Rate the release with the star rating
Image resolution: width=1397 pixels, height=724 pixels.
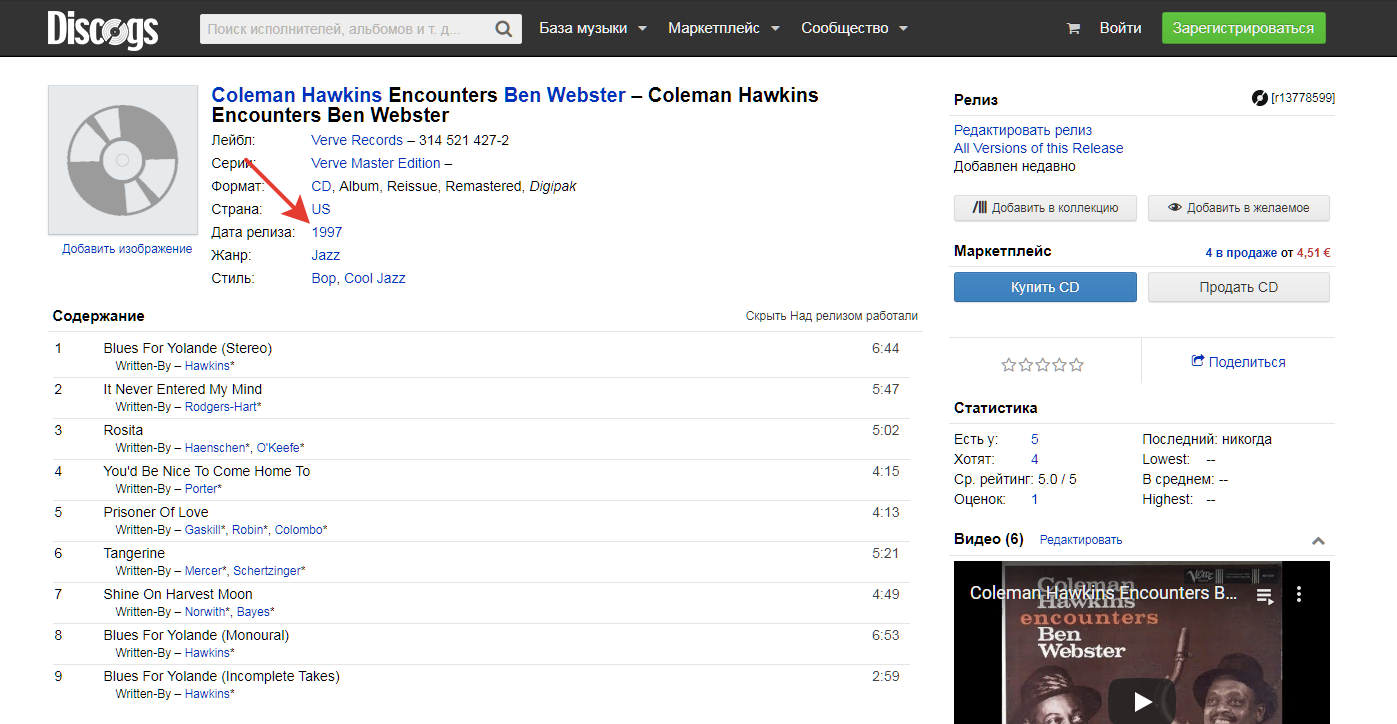click(1042, 365)
